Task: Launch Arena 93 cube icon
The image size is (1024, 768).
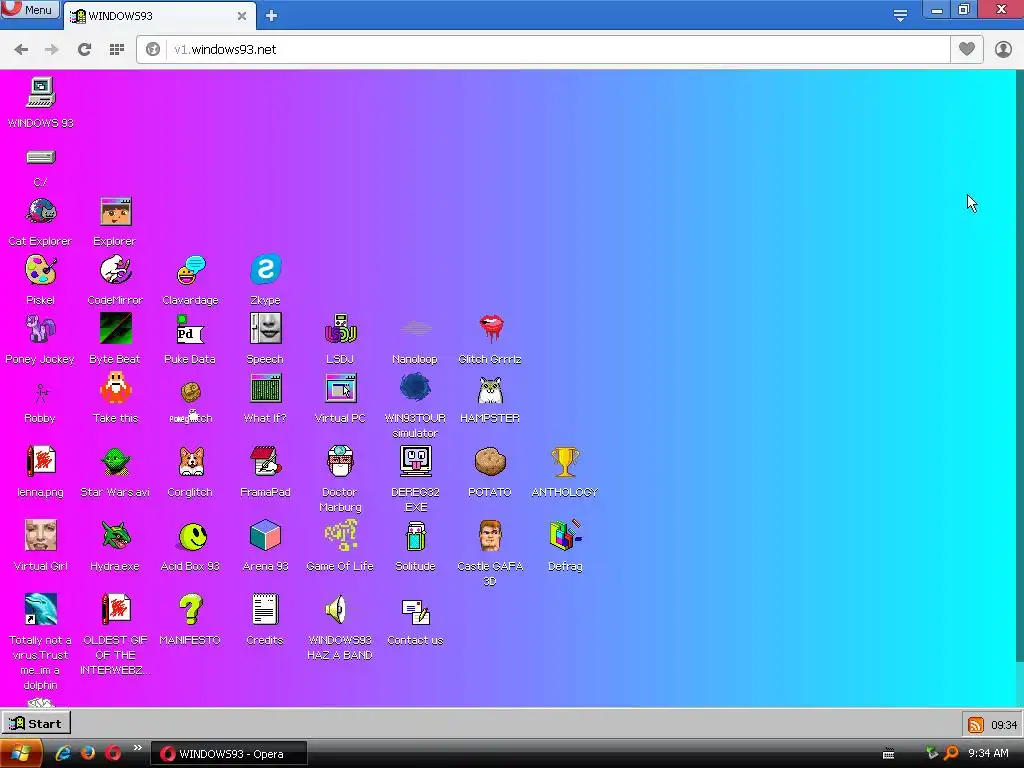Action: [x=265, y=536]
